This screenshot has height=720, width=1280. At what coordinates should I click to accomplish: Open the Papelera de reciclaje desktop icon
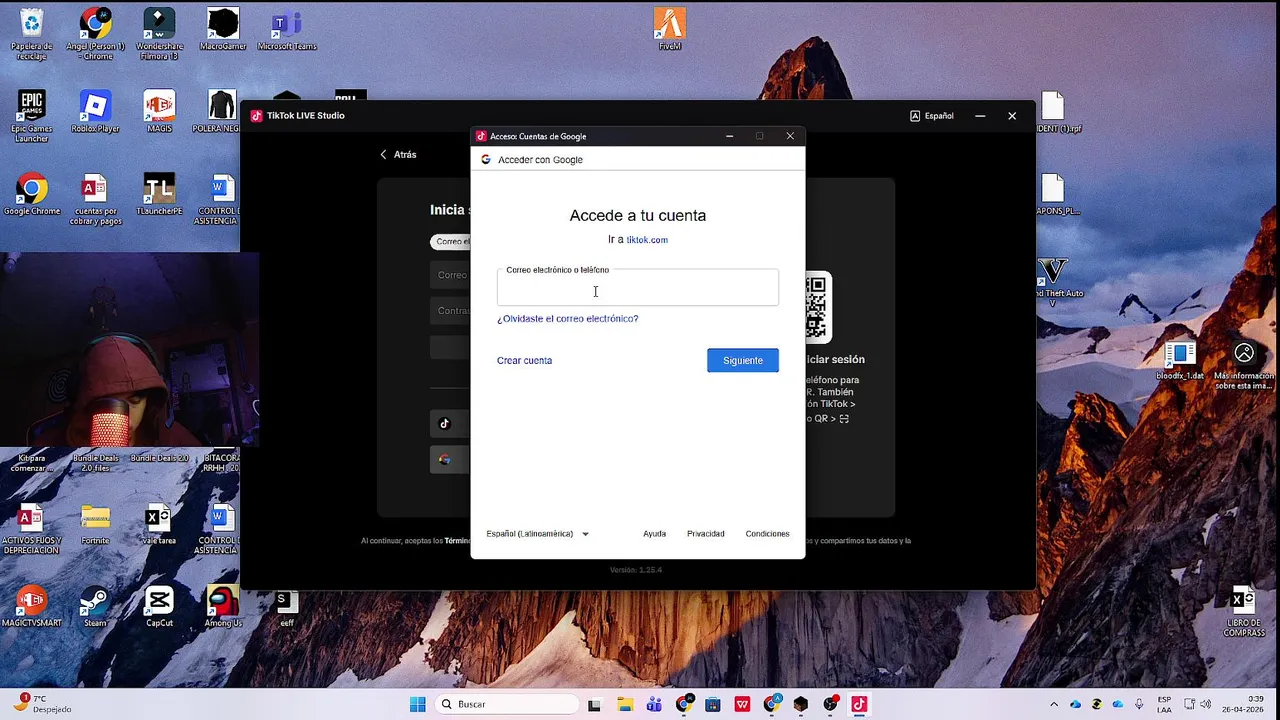point(32,32)
